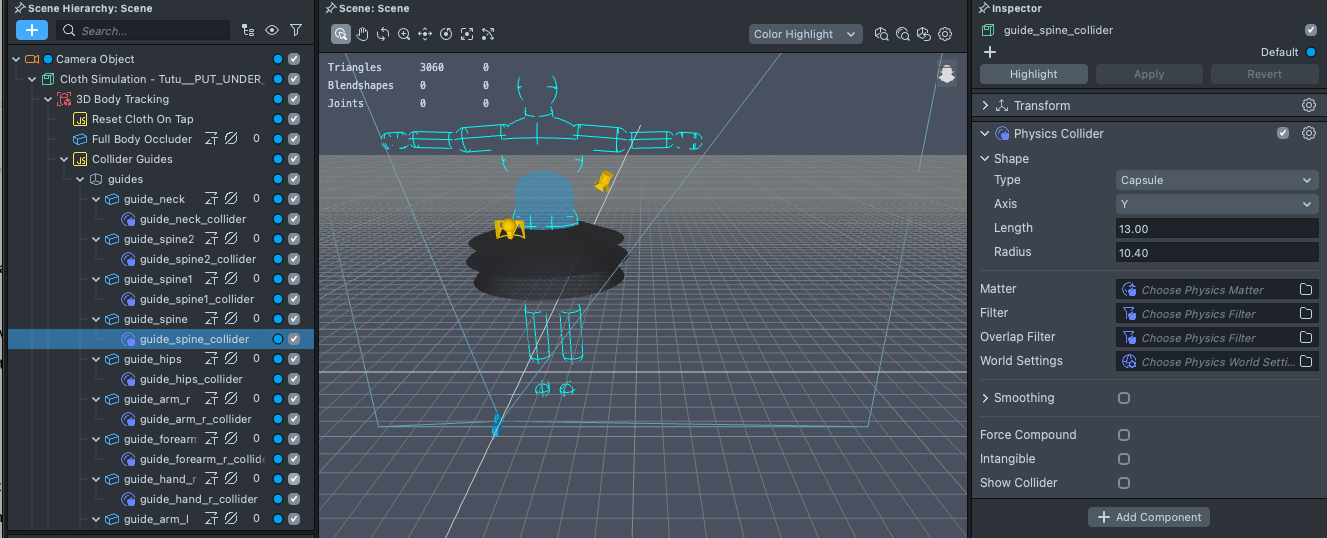Viewport: 1327px width, 538px height.
Task: Select guide_neck_collider in the hierarchy
Action: [x=192, y=219]
